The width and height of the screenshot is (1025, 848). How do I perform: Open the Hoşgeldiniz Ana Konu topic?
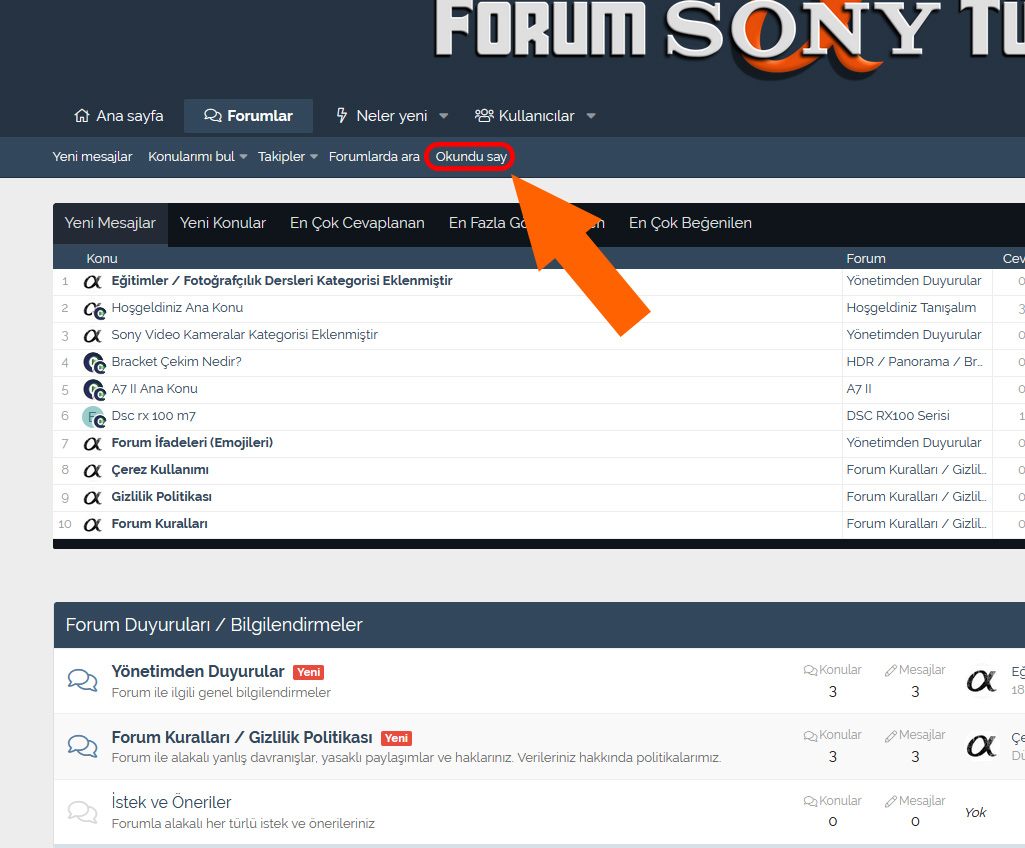click(x=177, y=308)
